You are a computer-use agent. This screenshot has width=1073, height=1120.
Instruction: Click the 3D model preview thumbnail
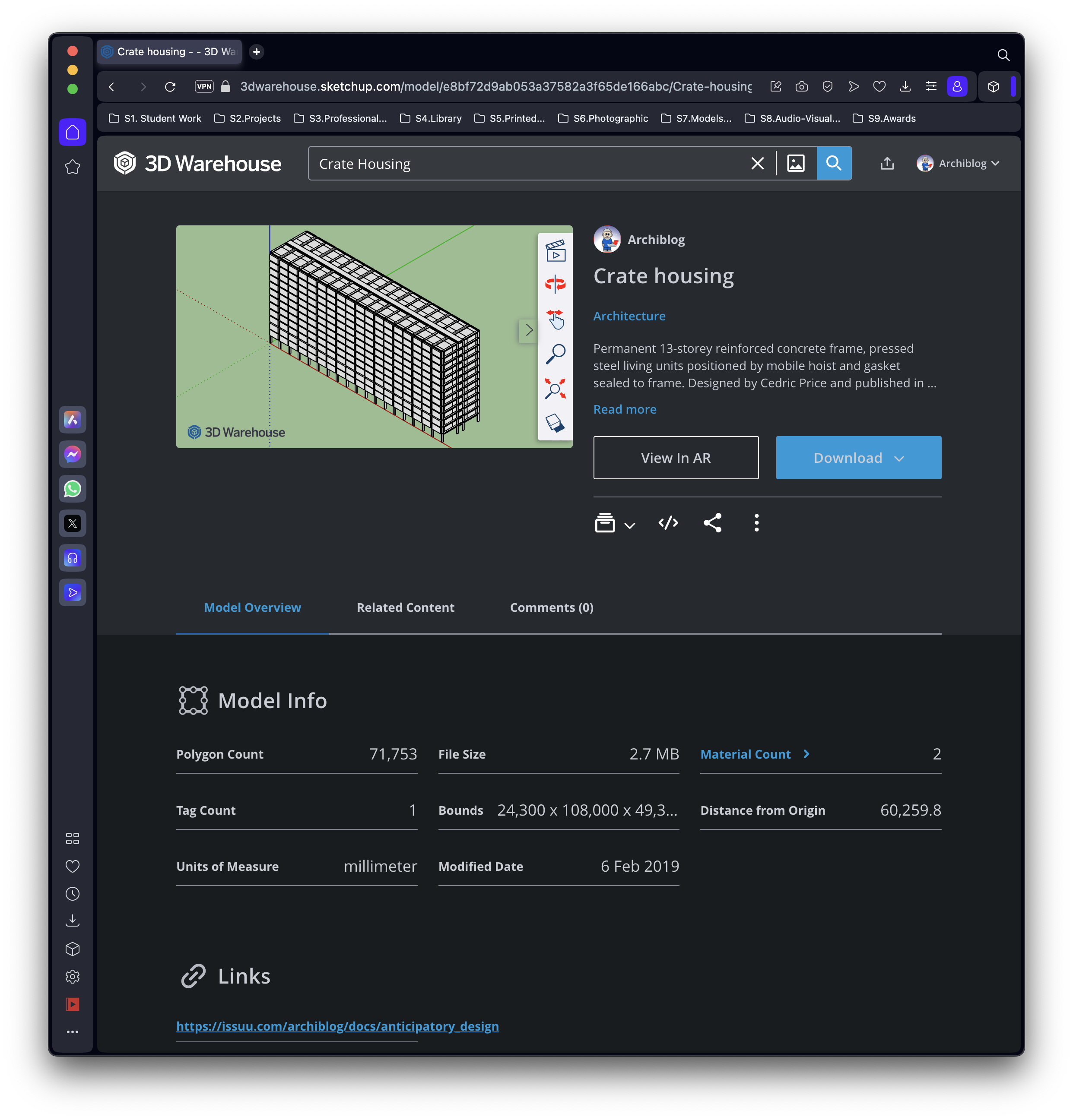tap(374, 337)
